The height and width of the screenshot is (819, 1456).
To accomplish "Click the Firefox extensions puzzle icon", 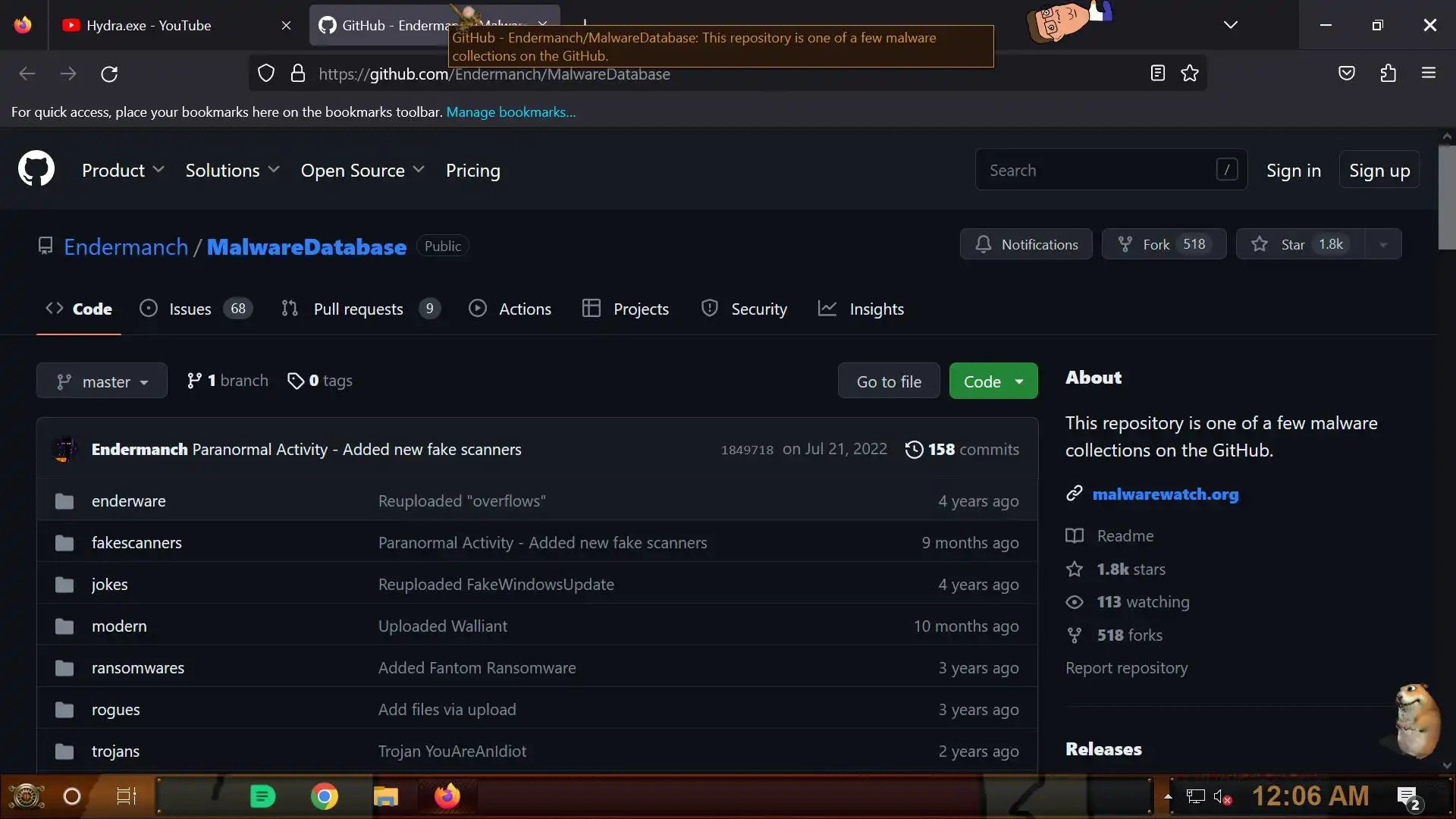I will coord(1388,74).
